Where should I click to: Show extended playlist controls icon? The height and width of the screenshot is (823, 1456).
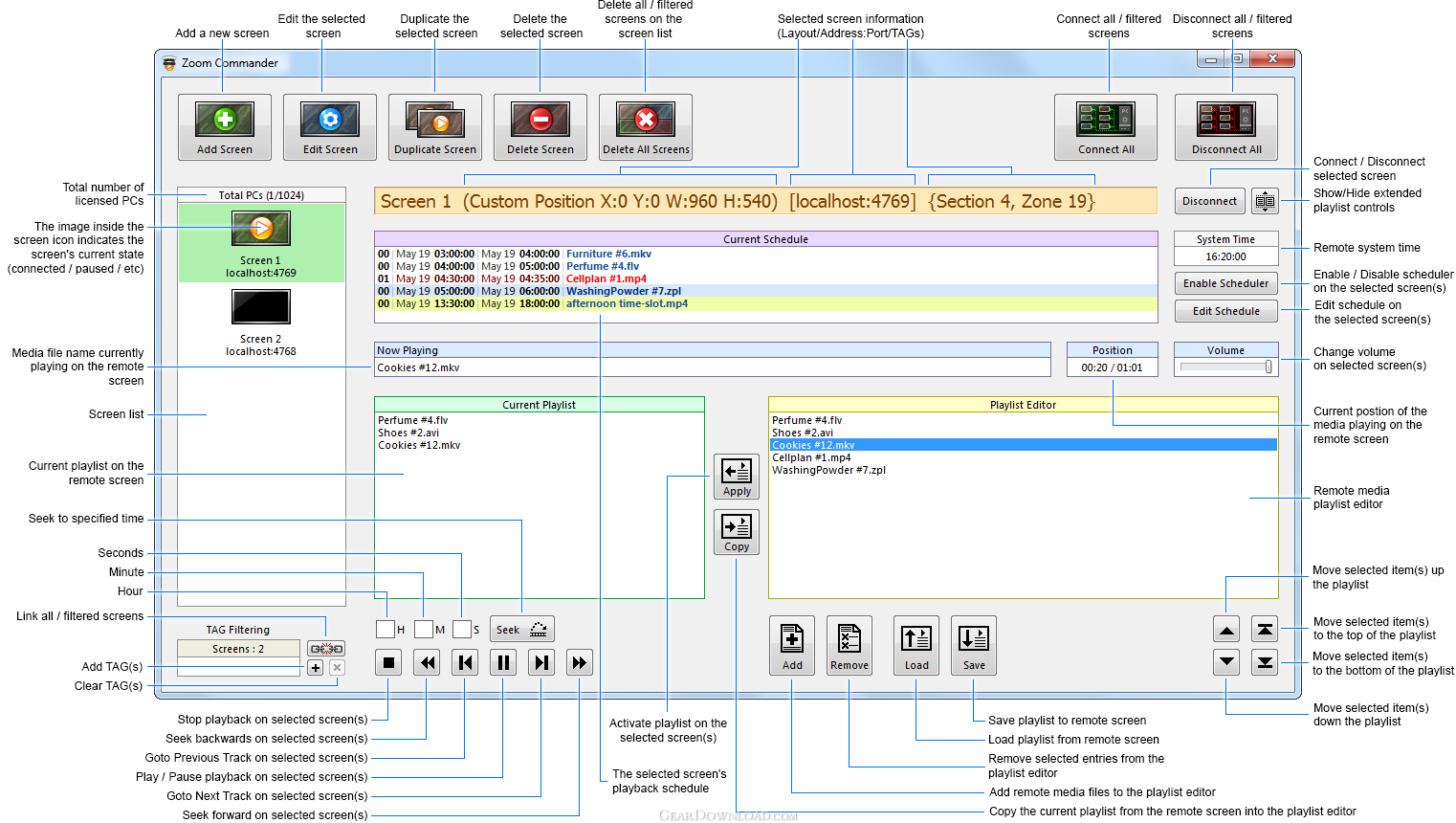pyautogui.click(x=1265, y=201)
